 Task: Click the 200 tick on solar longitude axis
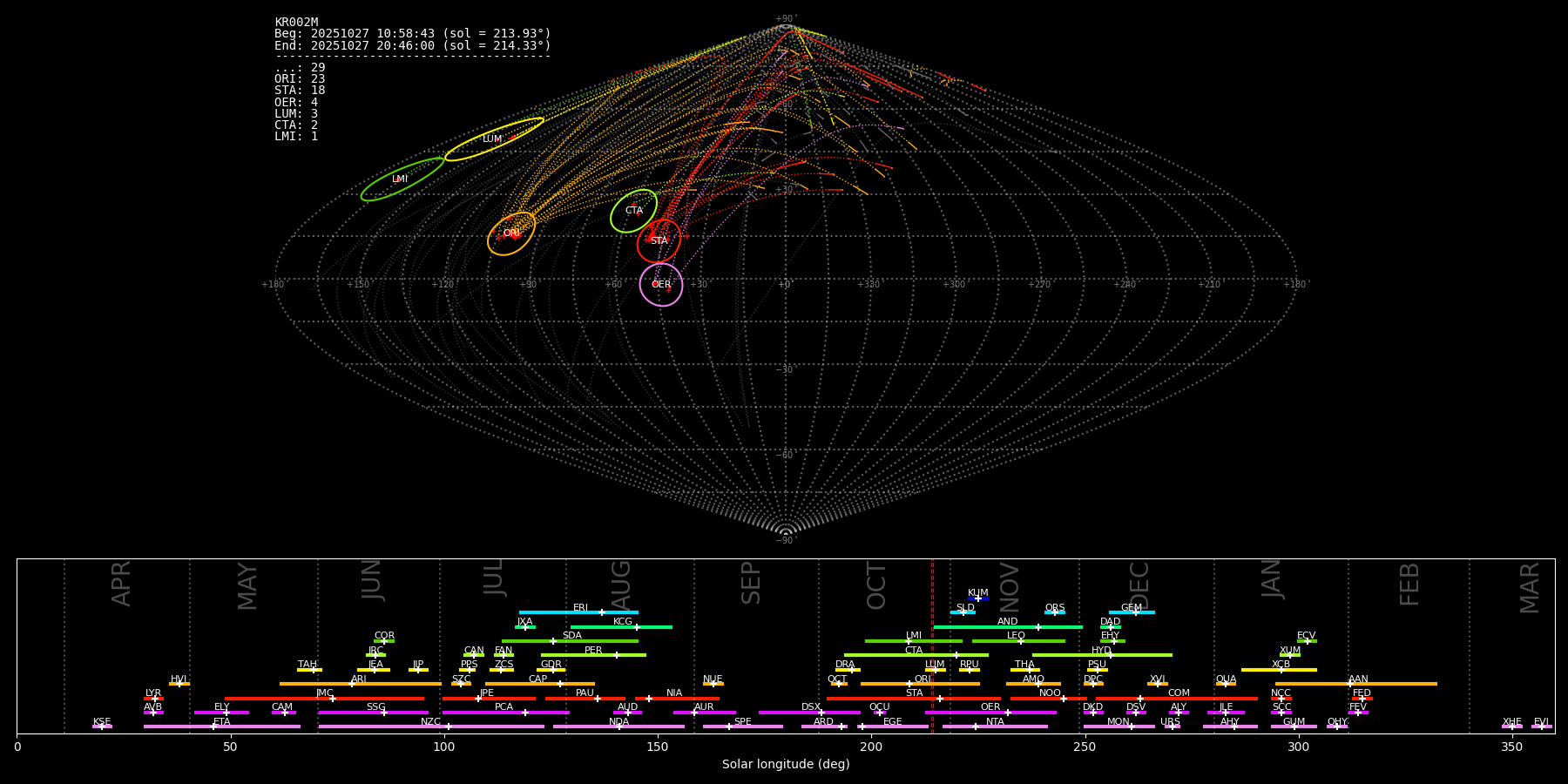click(x=871, y=747)
